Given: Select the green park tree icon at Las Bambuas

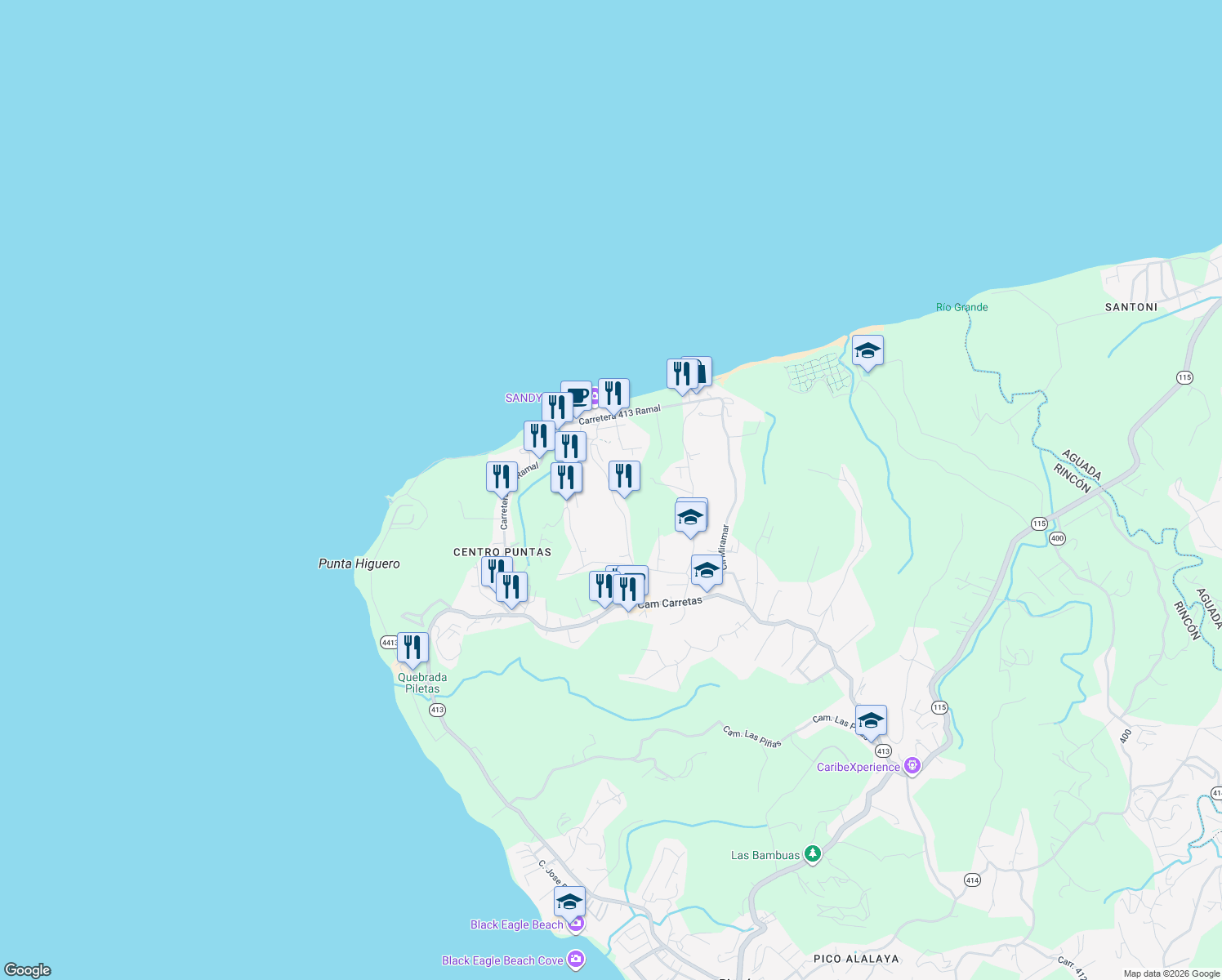Looking at the screenshot, I should (x=811, y=854).
